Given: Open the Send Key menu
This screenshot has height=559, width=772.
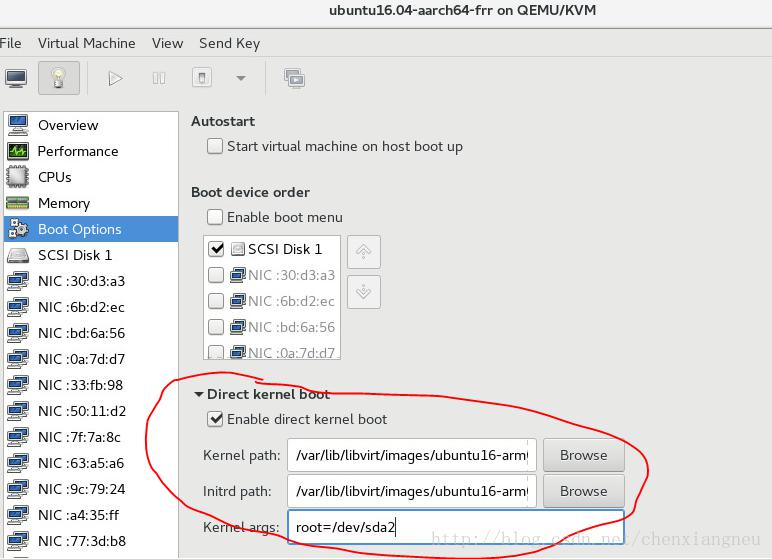Looking at the screenshot, I should [229, 44].
